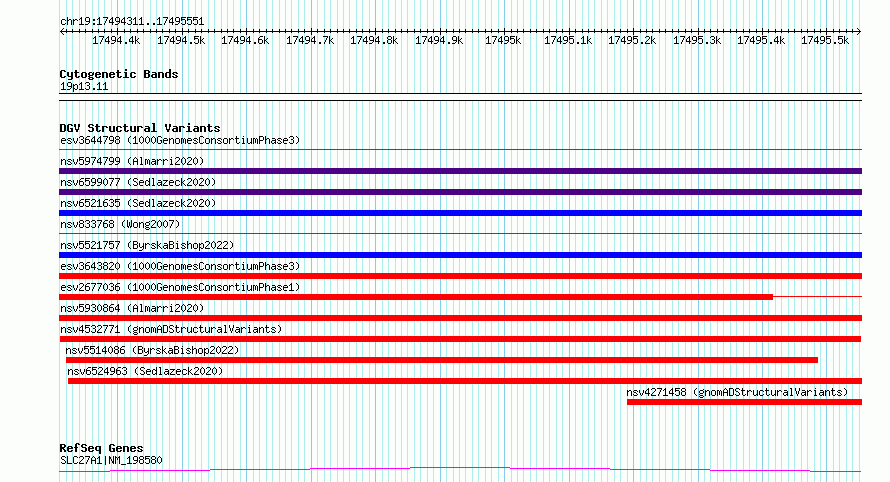Image resolution: width=890 pixels, height=482 pixels.
Task: Click the chr19:17494311..17495551 region label
Action: tap(132, 22)
